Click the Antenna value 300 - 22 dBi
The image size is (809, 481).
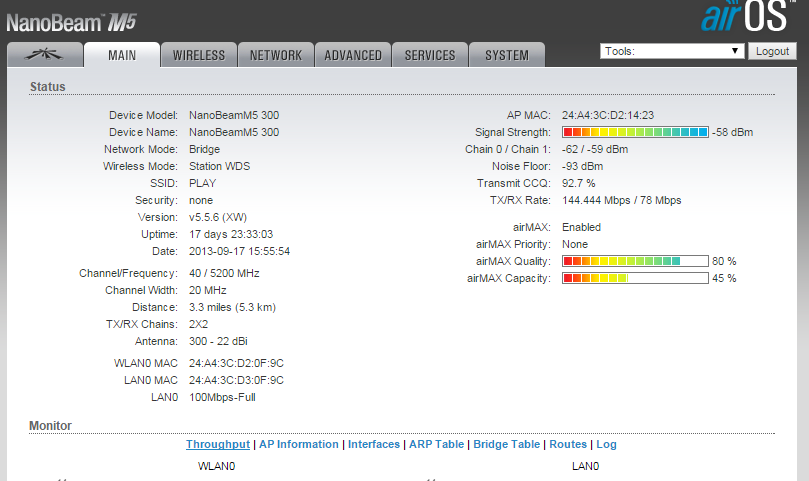(218, 341)
